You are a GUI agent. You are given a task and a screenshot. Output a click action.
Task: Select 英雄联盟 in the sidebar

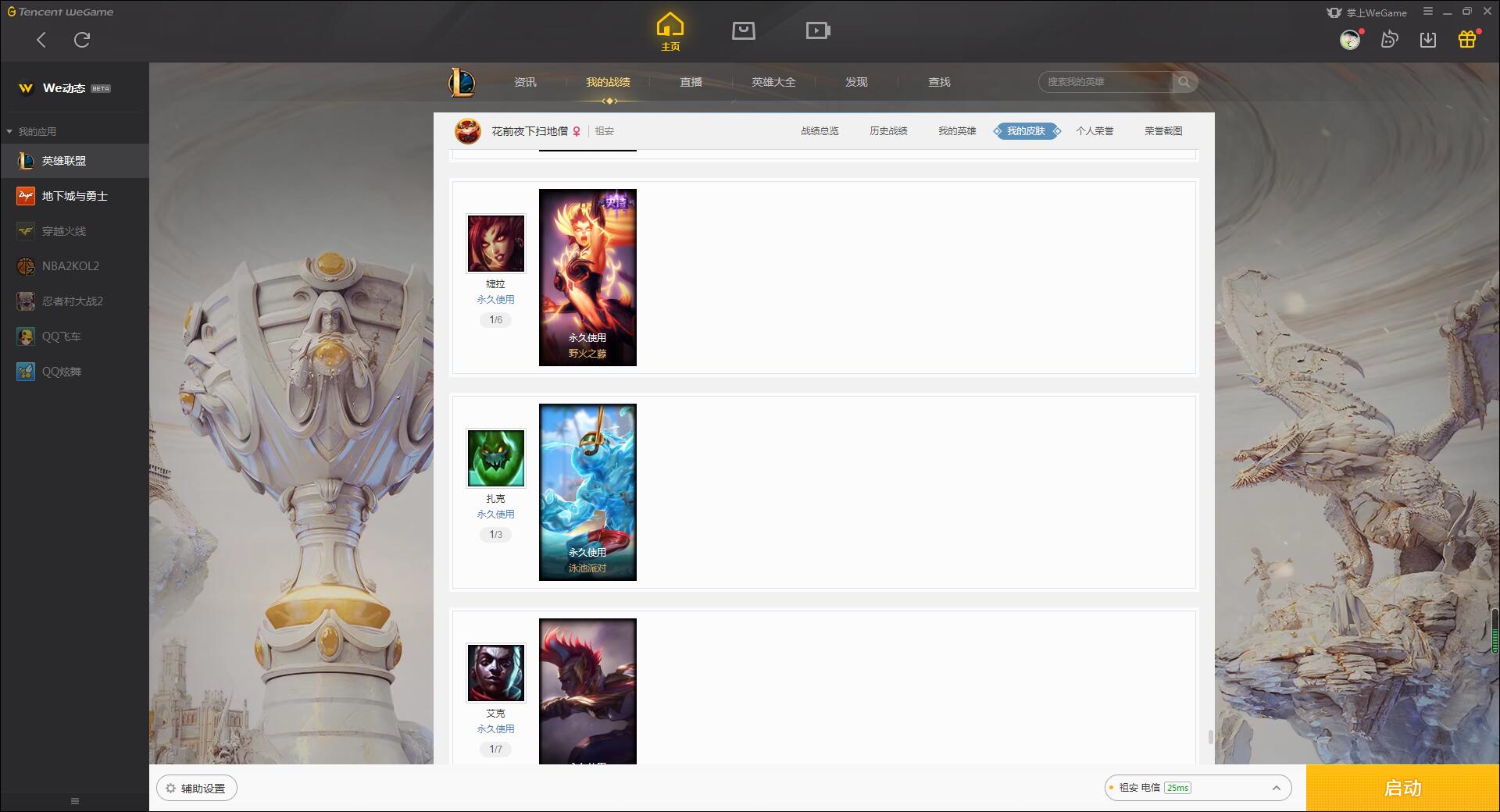pyautogui.click(x=74, y=161)
